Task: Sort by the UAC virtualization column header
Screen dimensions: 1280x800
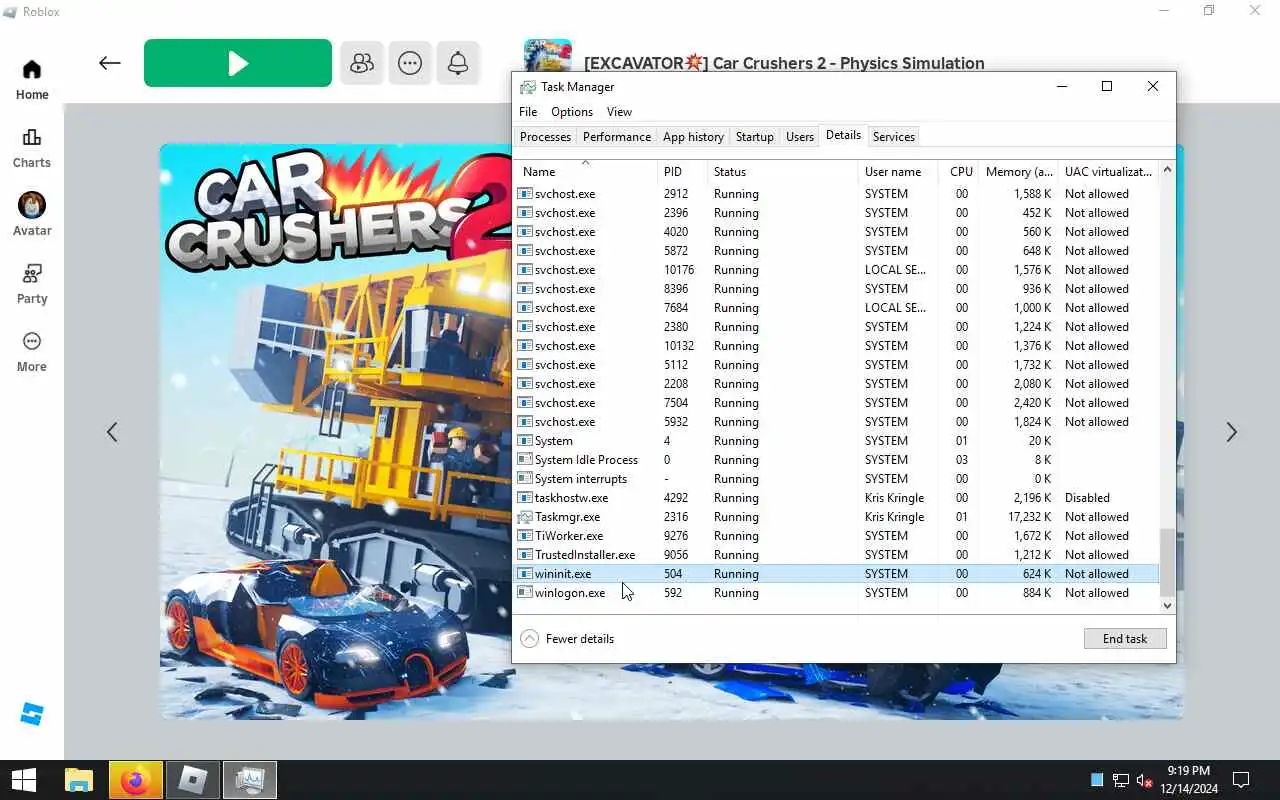Action: pyautogui.click(x=1108, y=172)
